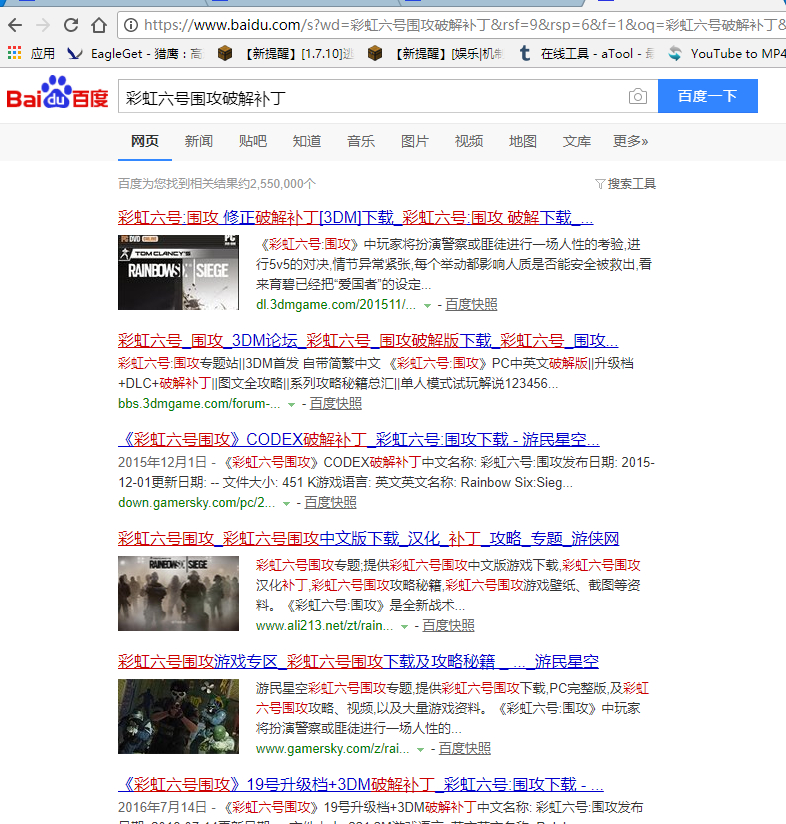This screenshot has width=786, height=824.
Task: Click the camera image search icon
Action: pos(637,96)
